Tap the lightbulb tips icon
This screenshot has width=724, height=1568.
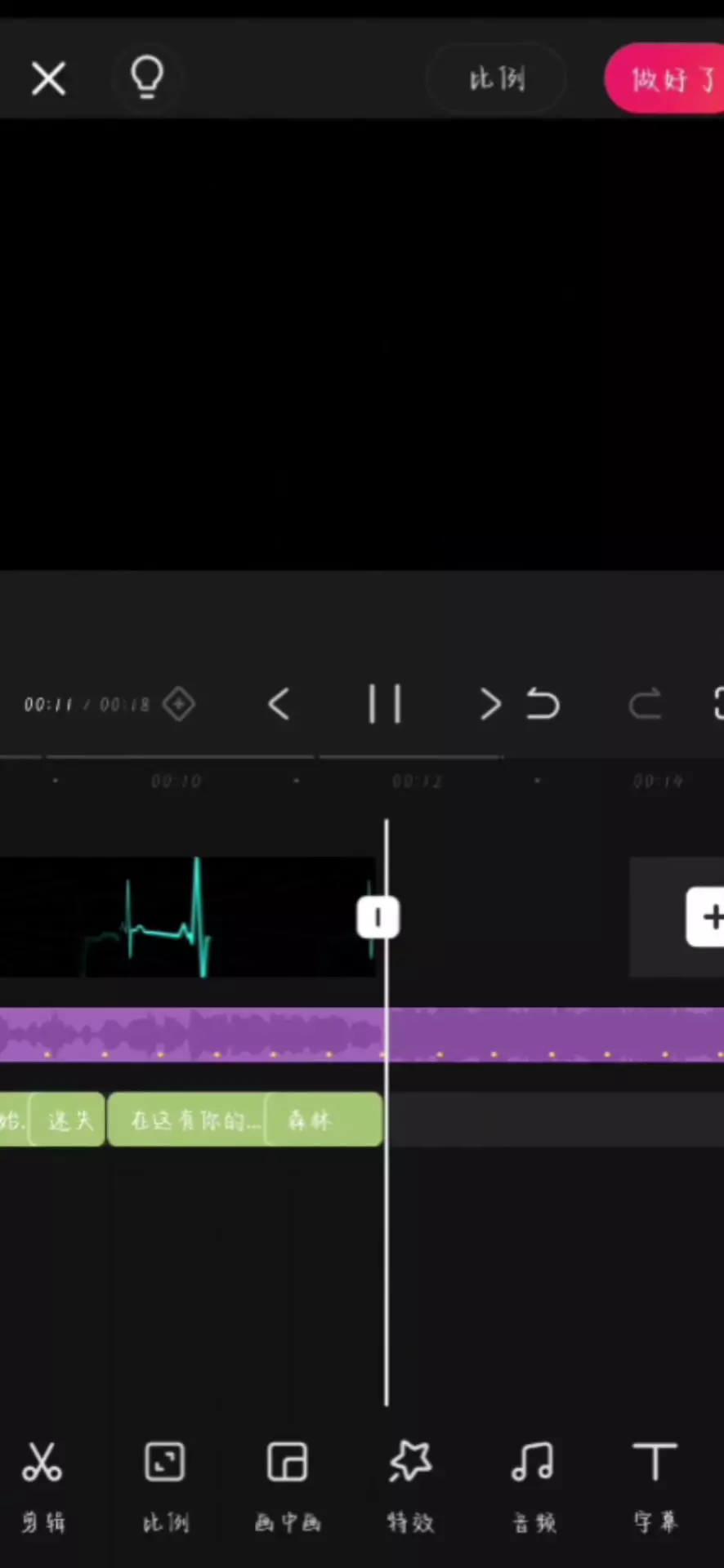point(147,78)
